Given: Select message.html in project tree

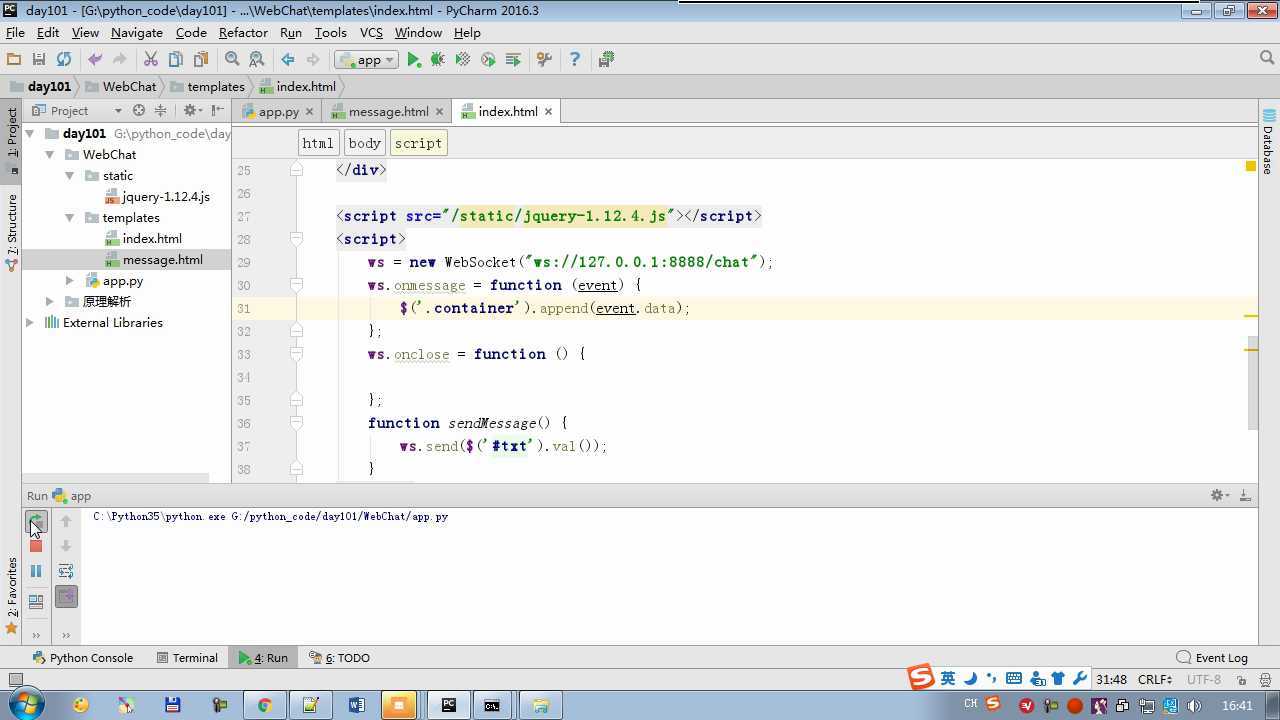Looking at the screenshot, I should click(x=153, y=260).
